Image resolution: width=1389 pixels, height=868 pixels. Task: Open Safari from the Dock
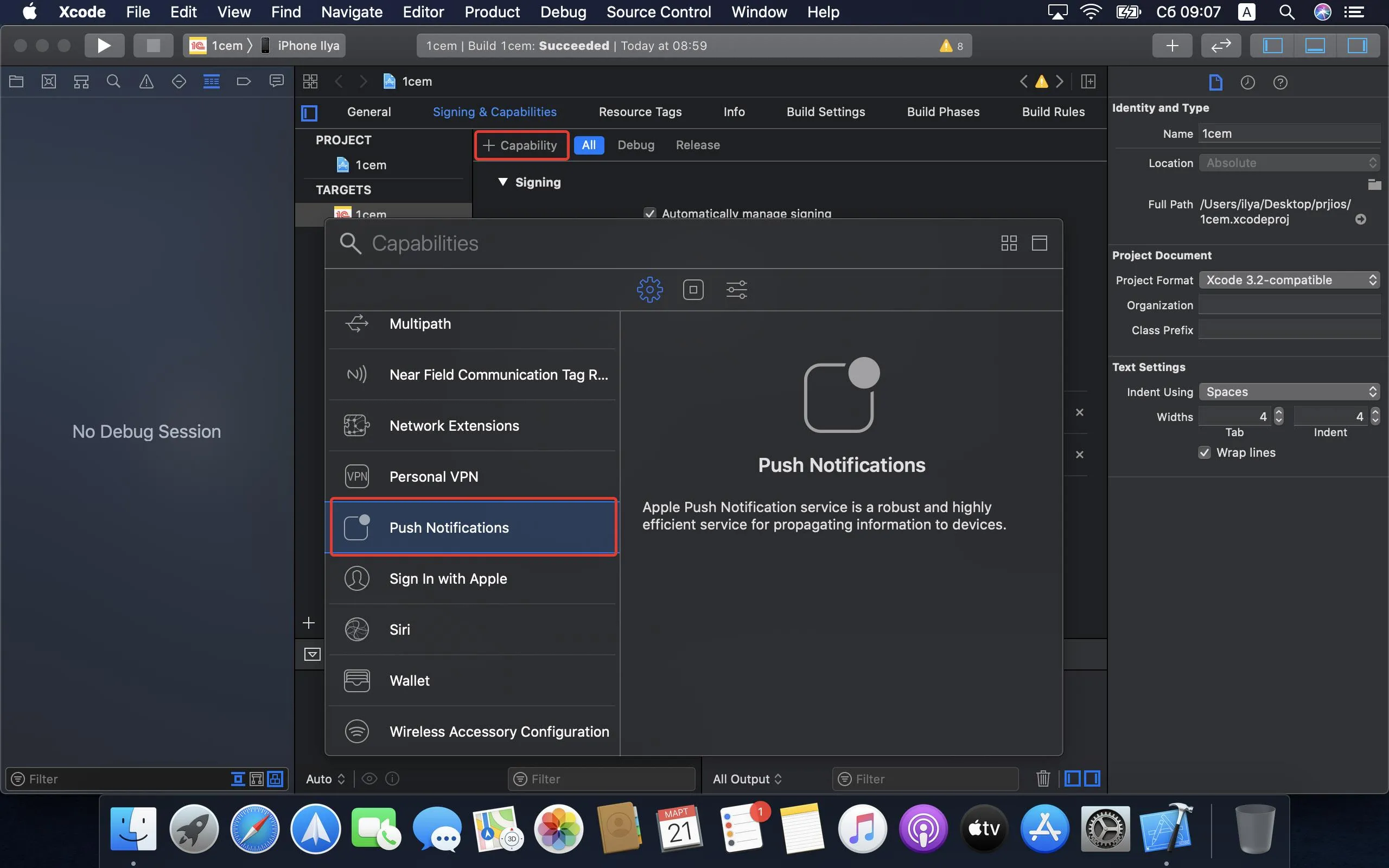(254, 829)
